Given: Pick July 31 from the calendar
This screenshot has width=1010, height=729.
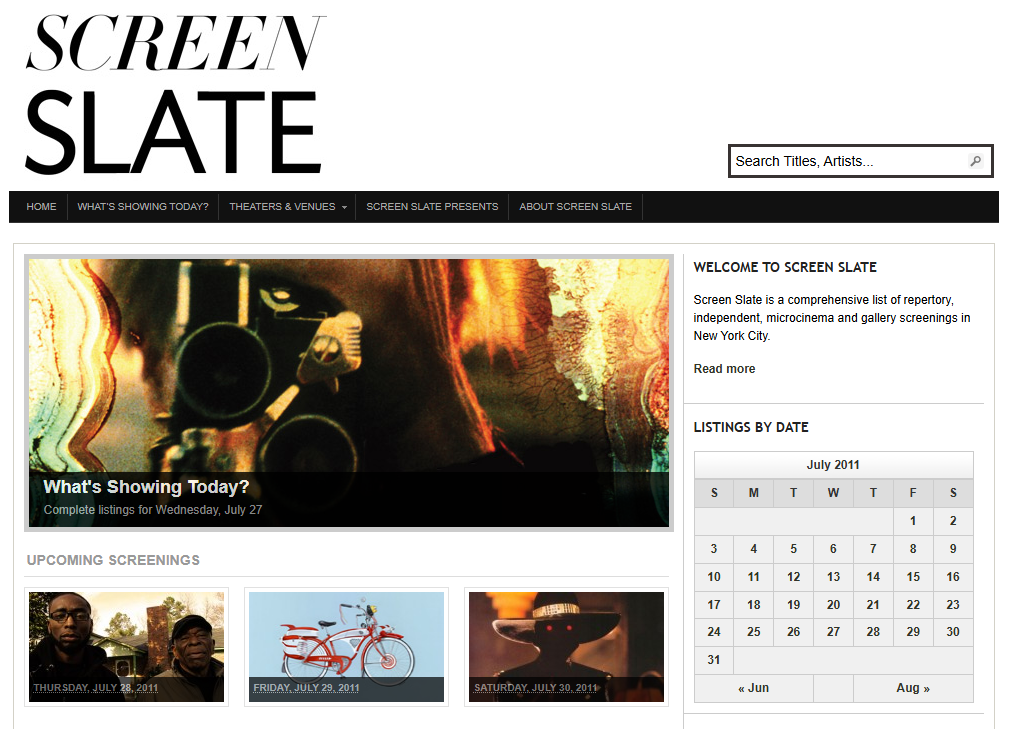Looking at the screenshot, I should 714,660.
